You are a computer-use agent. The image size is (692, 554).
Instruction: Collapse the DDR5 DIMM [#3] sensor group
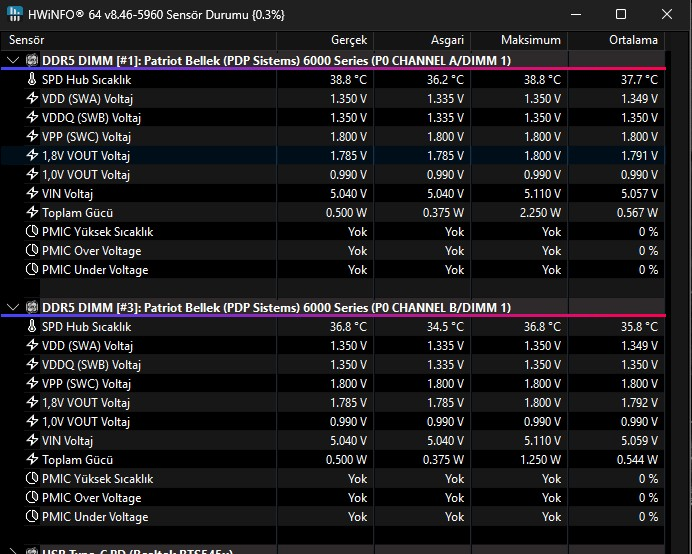point(13,307)
